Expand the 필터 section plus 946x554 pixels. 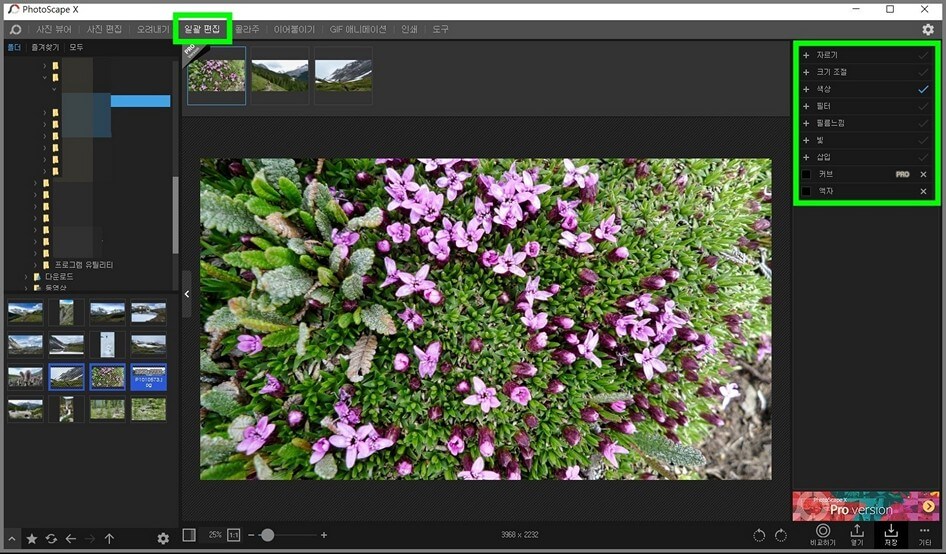(806, 106)
